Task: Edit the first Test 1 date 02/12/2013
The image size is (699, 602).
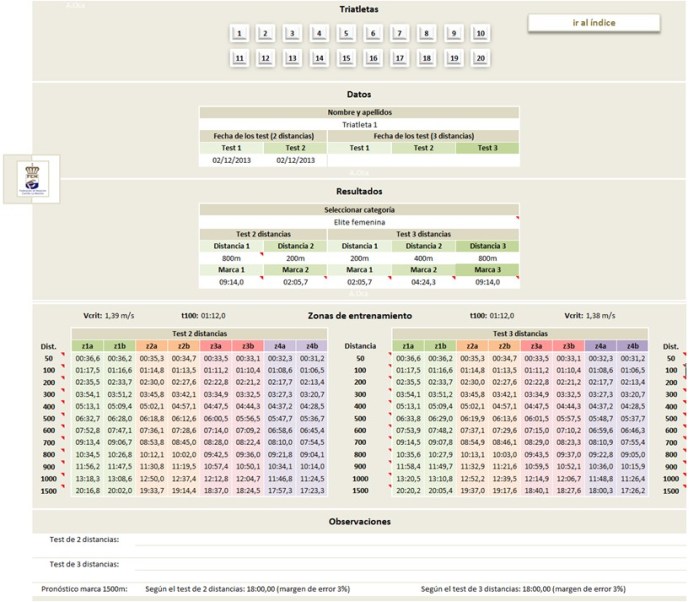Action: point(230,159)
